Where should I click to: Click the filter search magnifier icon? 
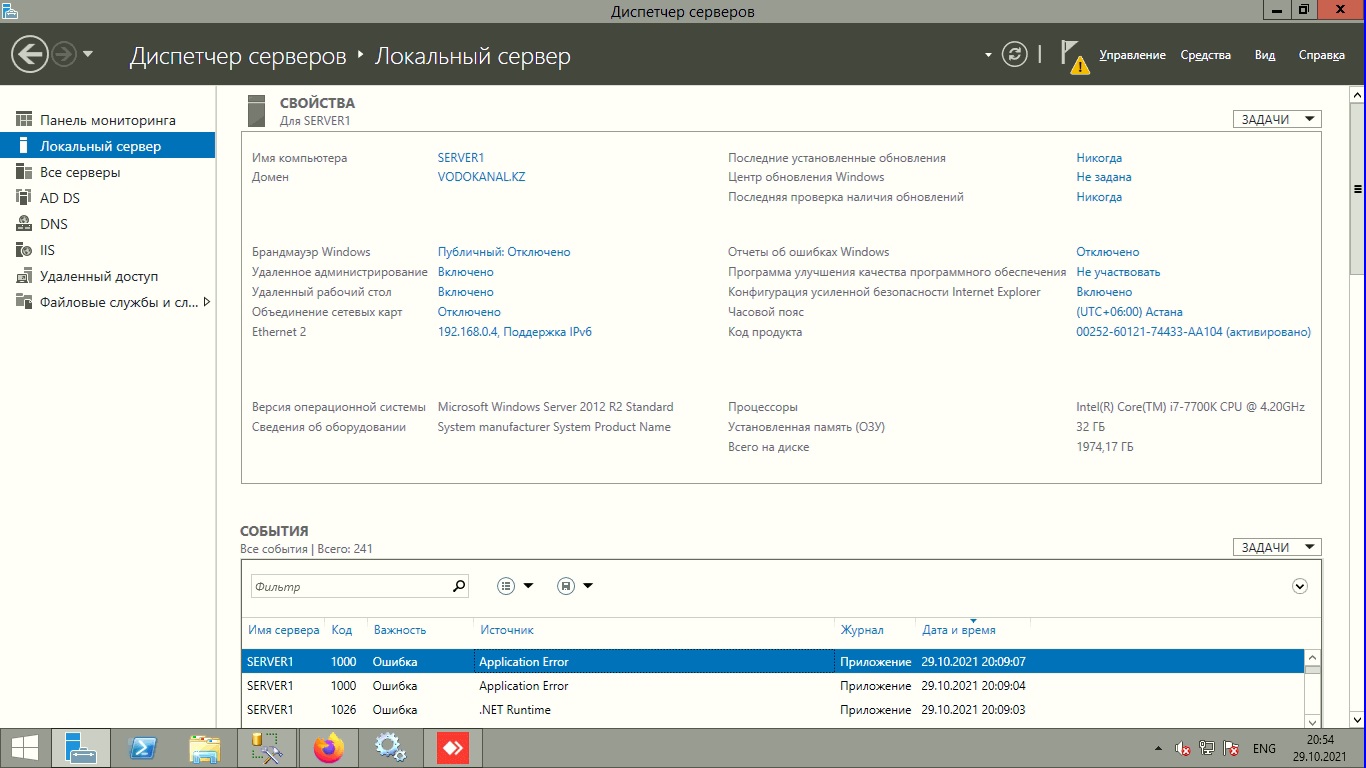pyautogui.click(x=459, y=586)
